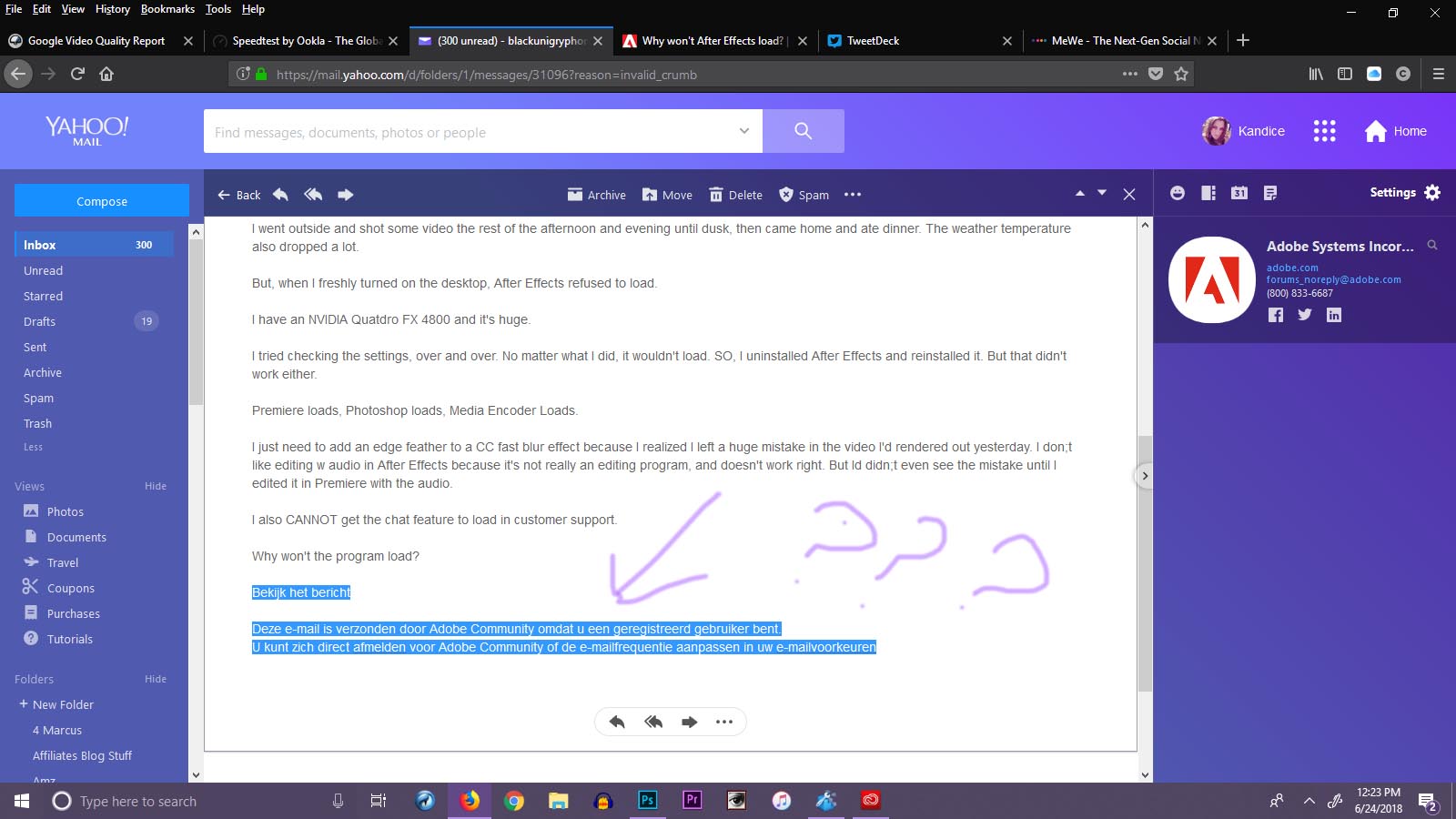The width and height of the screenshot is (1456, 819).
Task: Open Windows notification center icon
Action: tap(1428, 802)
